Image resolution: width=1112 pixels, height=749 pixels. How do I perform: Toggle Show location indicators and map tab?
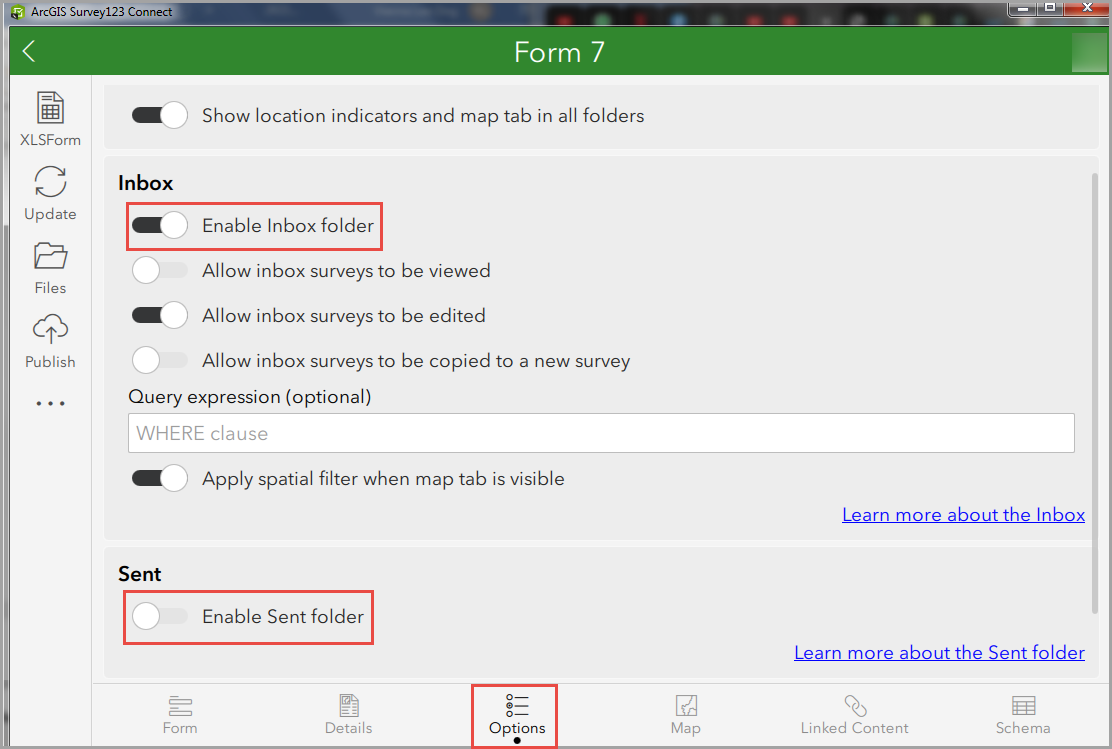coord(160,115)
